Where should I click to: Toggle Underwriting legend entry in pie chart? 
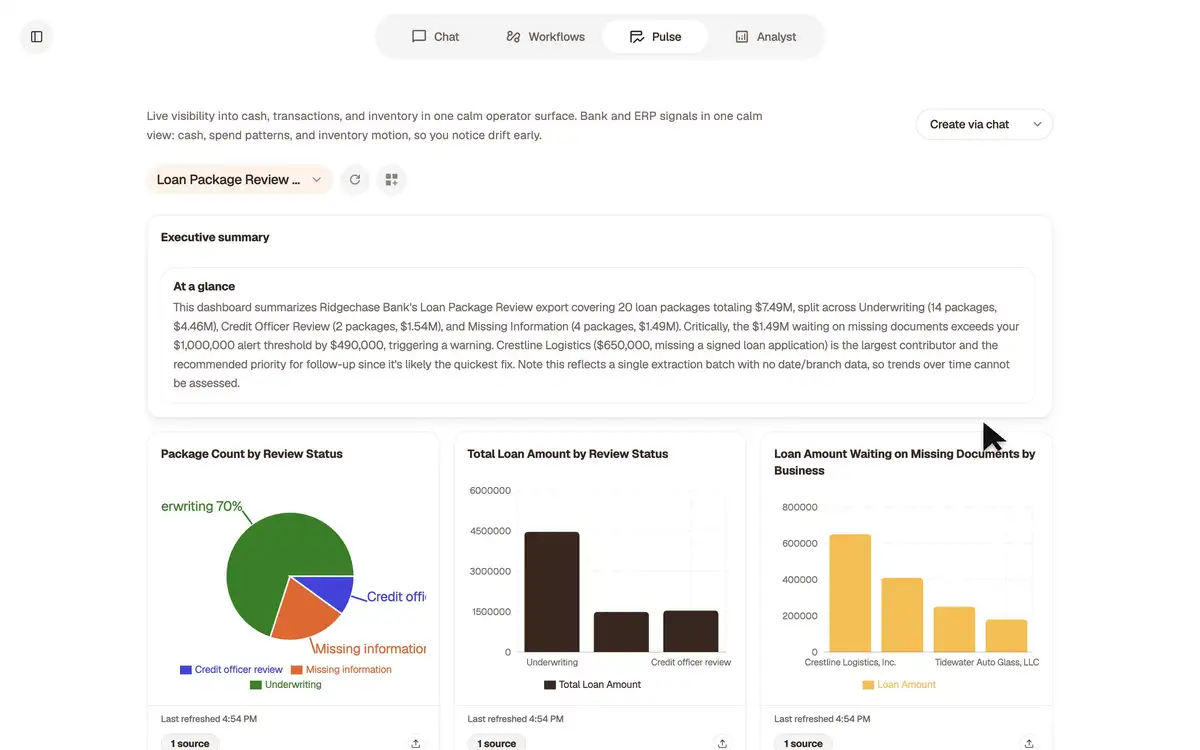(x=286, y=685)
